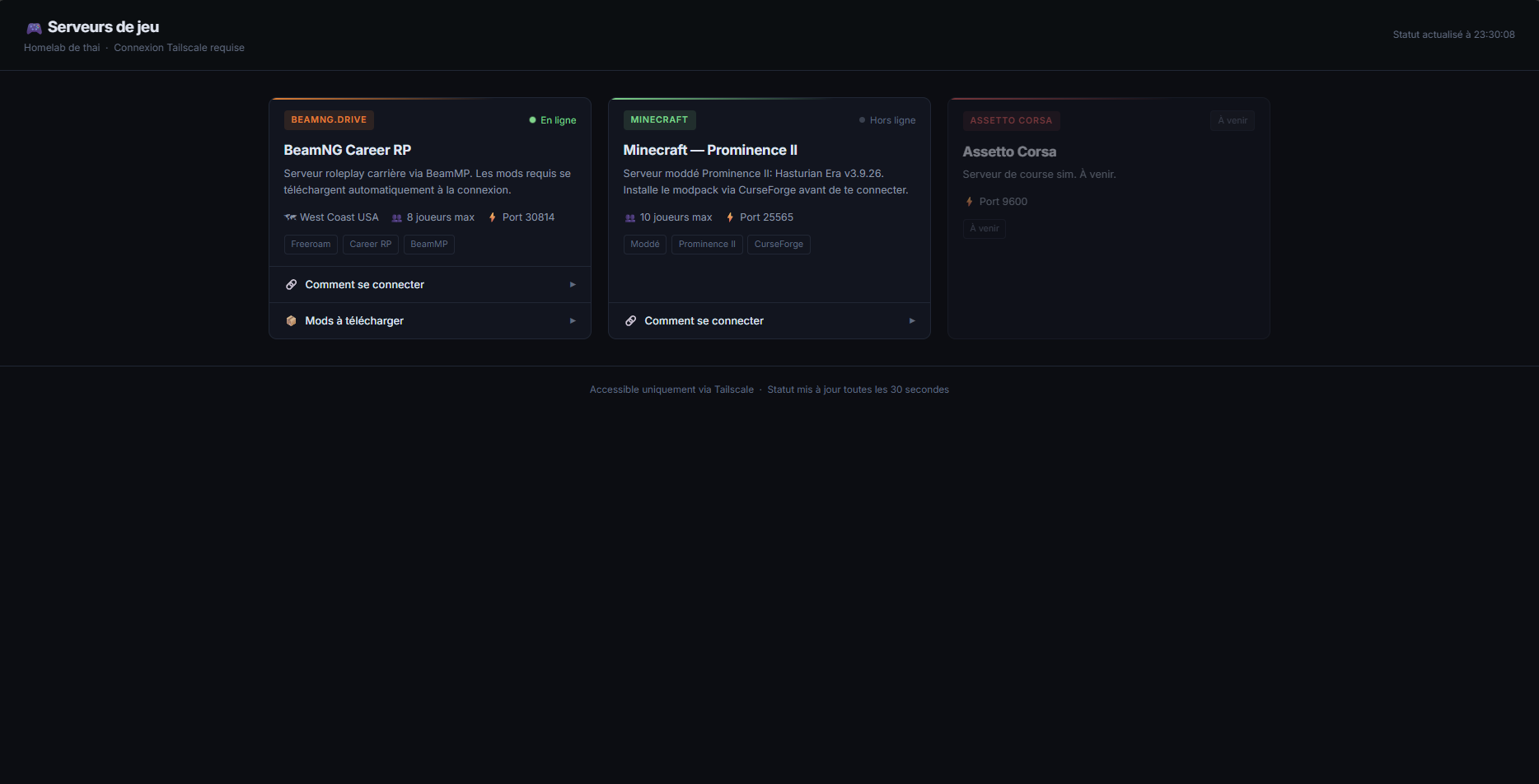Click the Serveur moddé Prominence II description
Screen dimensions: 1539x784
[x=766, y=182]
